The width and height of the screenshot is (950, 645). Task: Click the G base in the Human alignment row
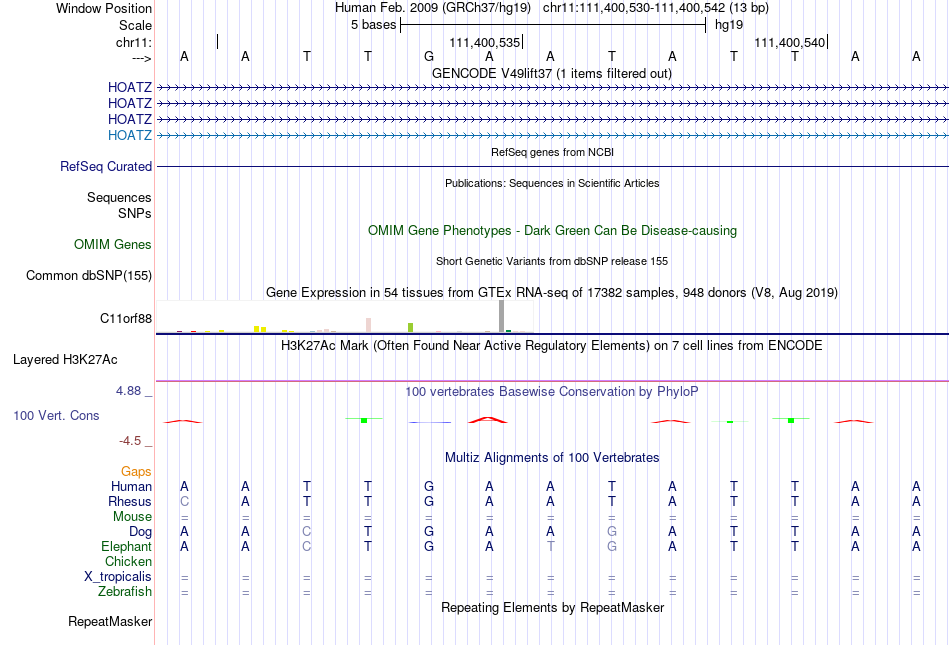coord(429,486)
